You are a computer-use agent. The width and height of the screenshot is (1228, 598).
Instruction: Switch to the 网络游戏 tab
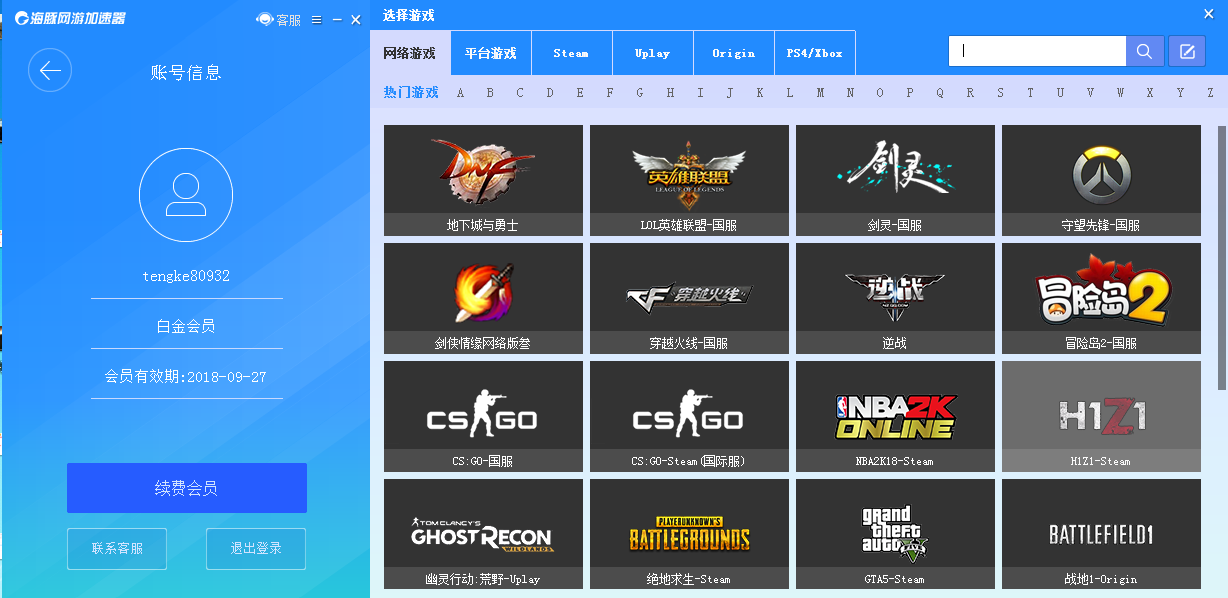(x=410, y=53)
